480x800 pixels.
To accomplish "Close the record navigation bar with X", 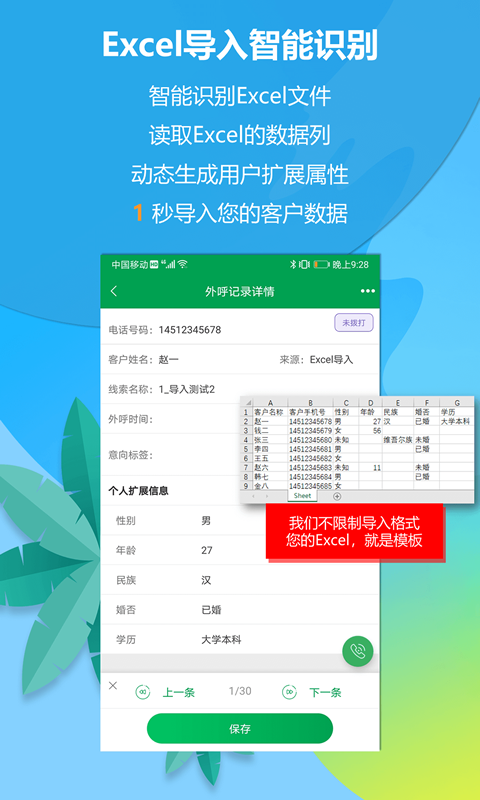I will click(x=113, y=686).
